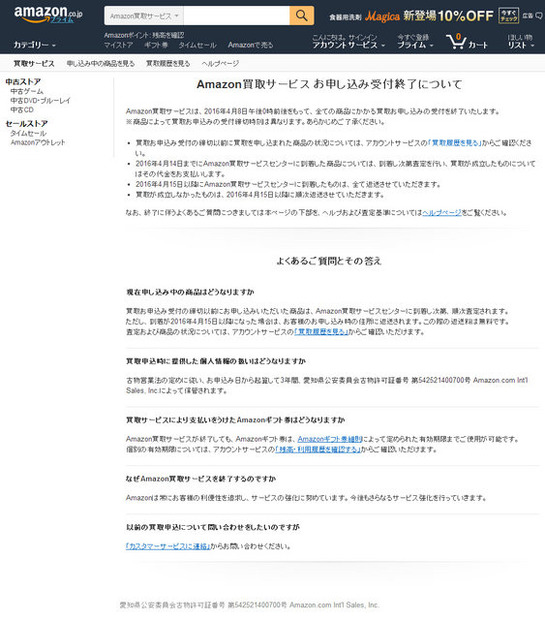This screenshot has height=620, width=545.
Task: Click 中古ストア sidebar heading
Action: (23, 82)
